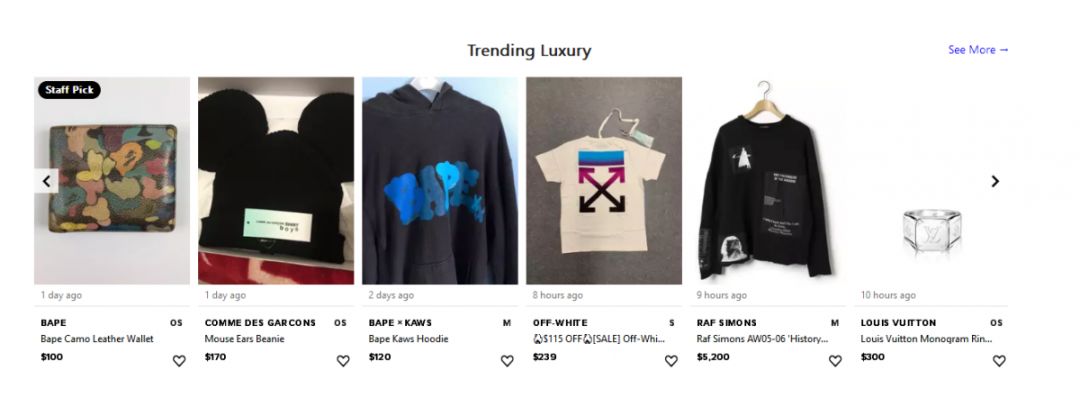View the Off-White arrows t-shirt photo
This screenshot has height=416, width=1080.
tap(604, 180)
